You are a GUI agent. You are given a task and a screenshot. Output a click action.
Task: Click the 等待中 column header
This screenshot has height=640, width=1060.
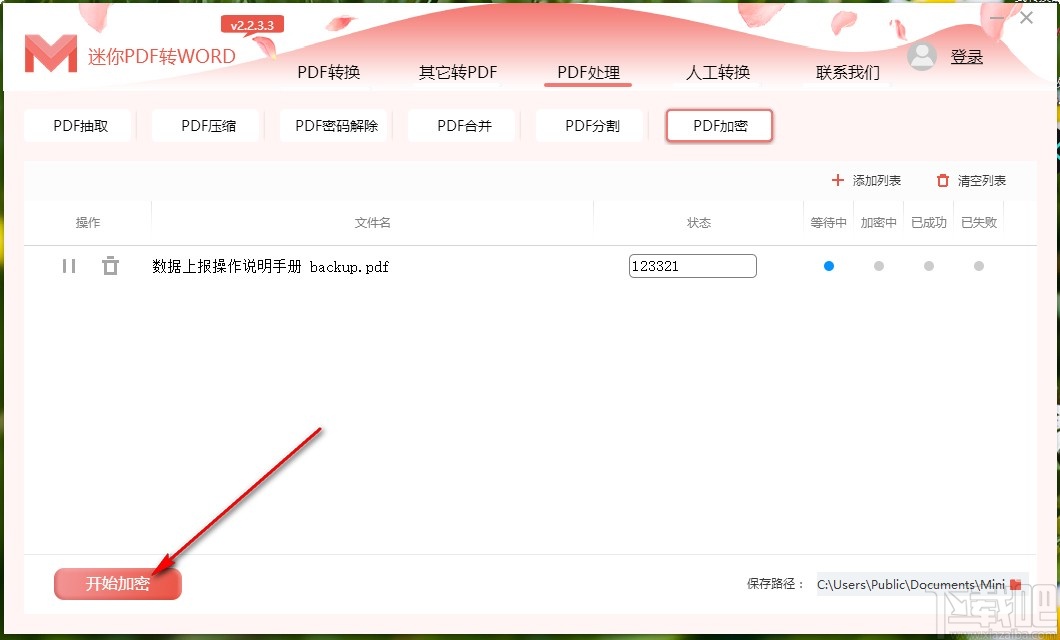829,222
